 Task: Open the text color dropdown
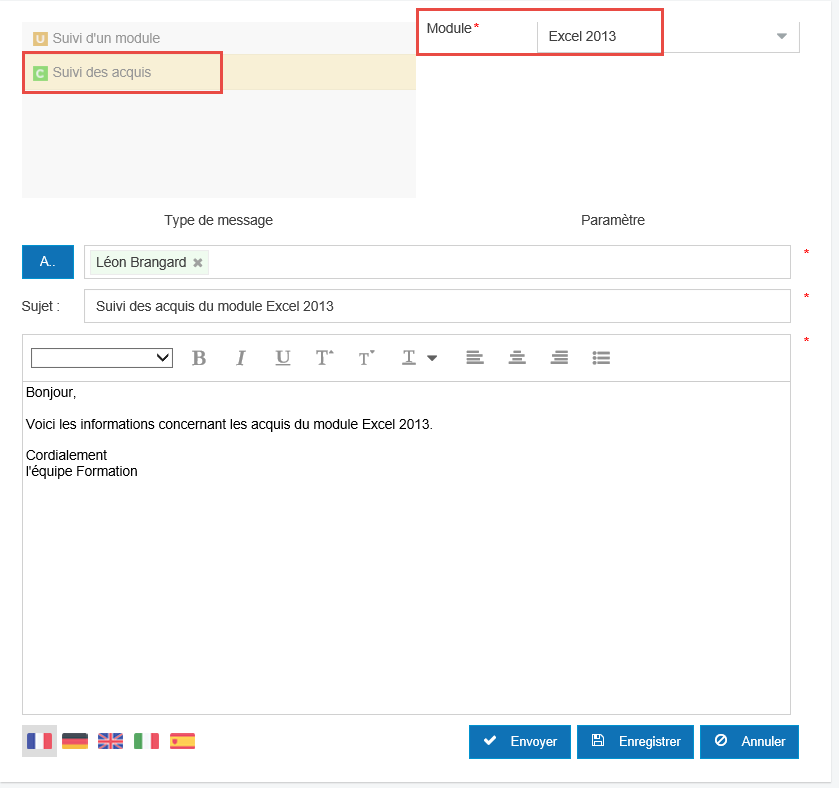point(419,358)
